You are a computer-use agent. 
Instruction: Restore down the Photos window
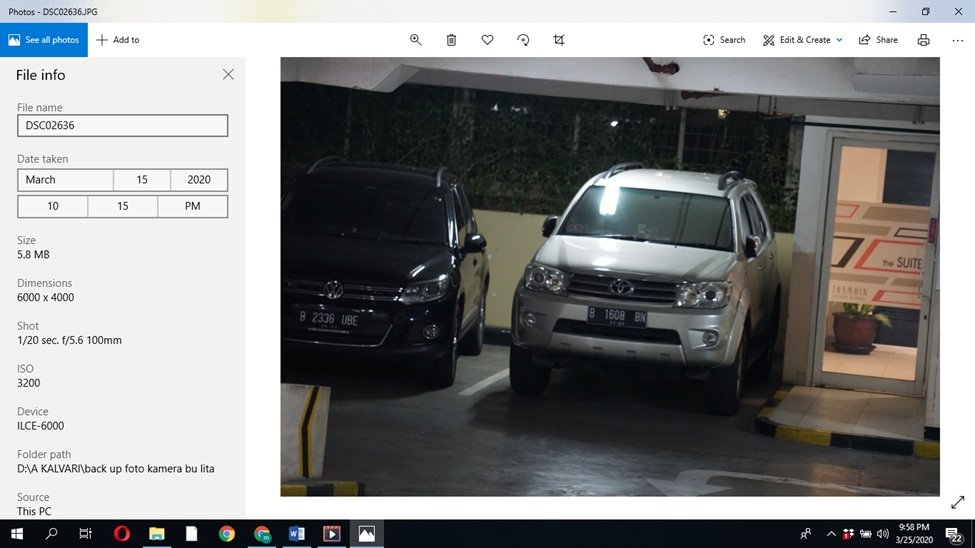[925, 11]
